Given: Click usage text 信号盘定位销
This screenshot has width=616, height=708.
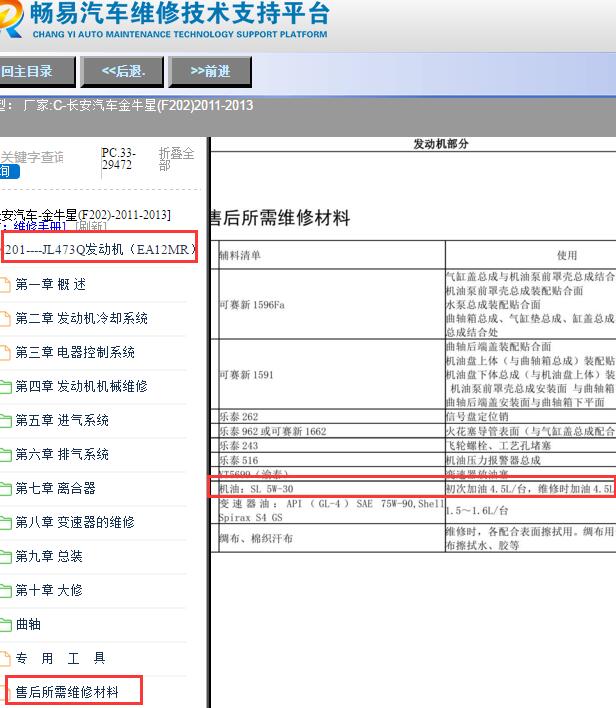Looking at the screenshot, I should coord(476,417).
